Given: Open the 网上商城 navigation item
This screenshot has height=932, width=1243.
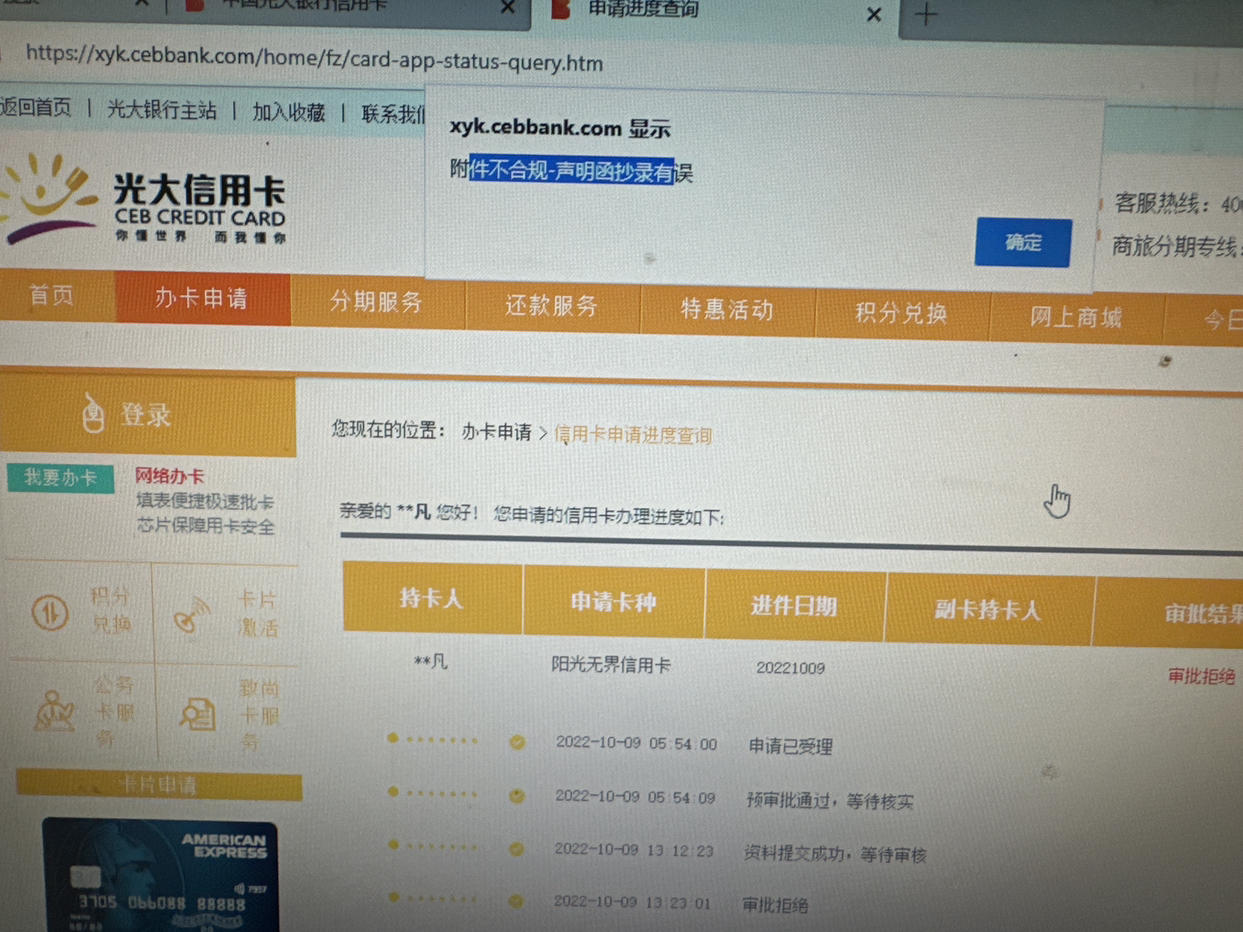Looking at the screenshot, I should (x=1076, y=317).
